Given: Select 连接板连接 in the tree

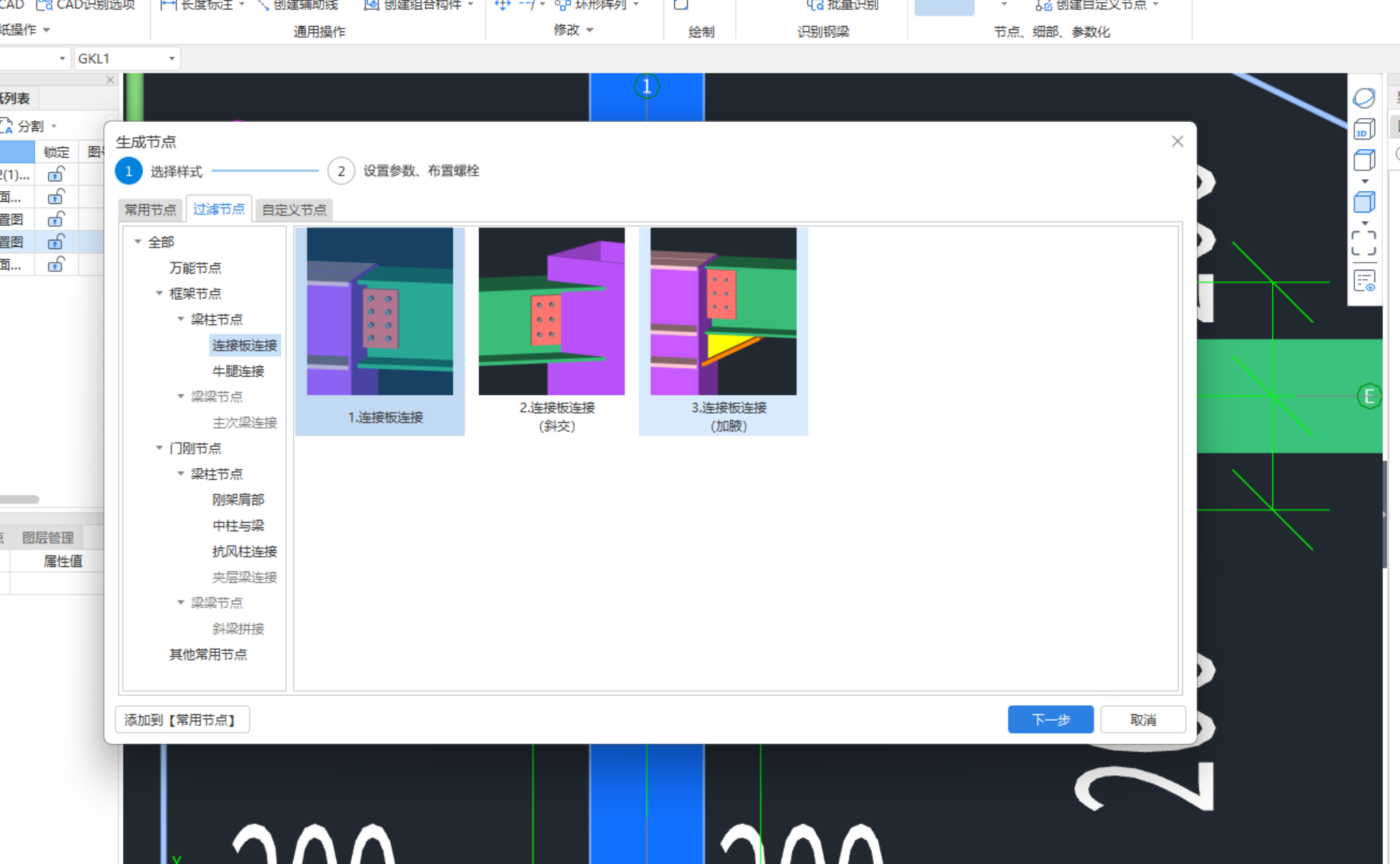Looking at the screenshot, I should 245,345.
